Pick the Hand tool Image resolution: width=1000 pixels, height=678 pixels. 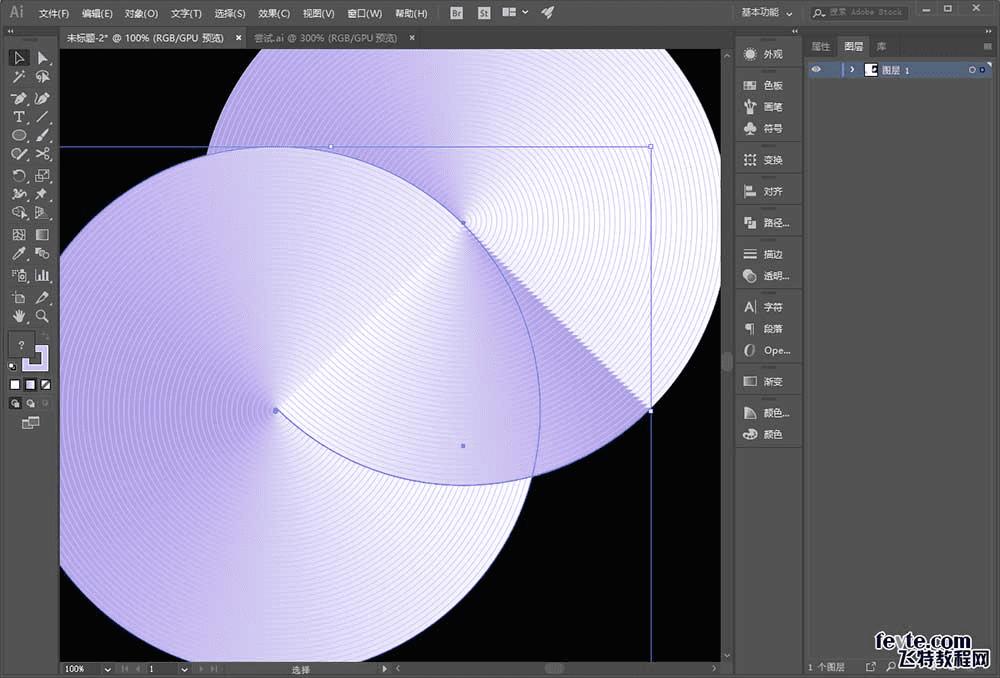pyautogui.click(x=19, y=316)
